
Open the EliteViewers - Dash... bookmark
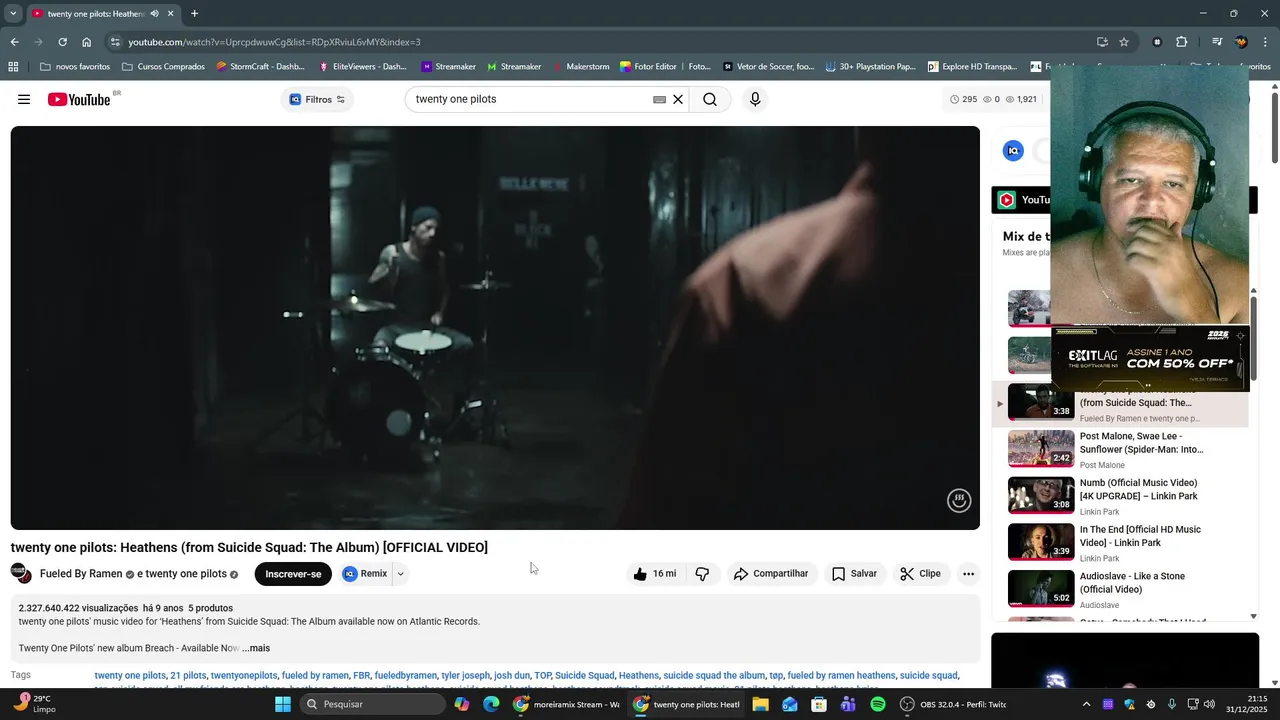pyautogui.click(x=362, y=67)
